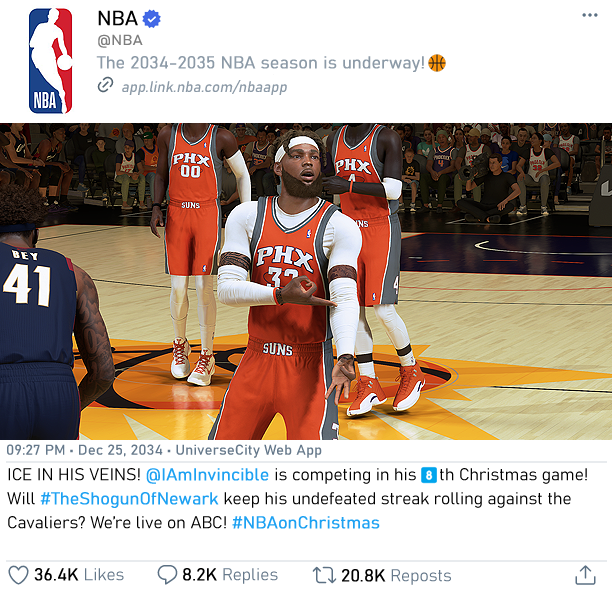Open the @IAmInvincible mention

(x=207, y=475)
